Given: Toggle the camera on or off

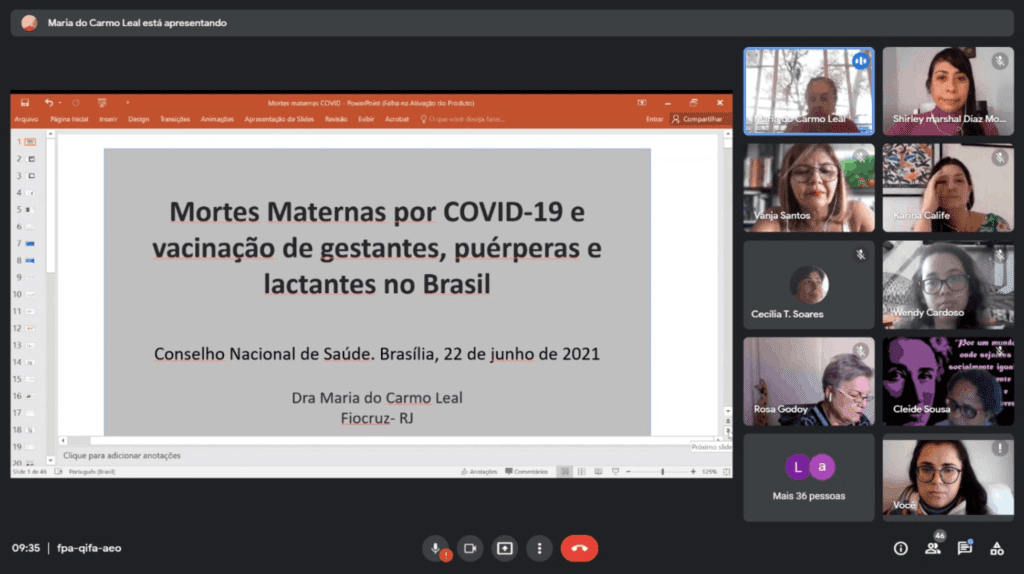Looking at the screenshot, I should 470,548.
